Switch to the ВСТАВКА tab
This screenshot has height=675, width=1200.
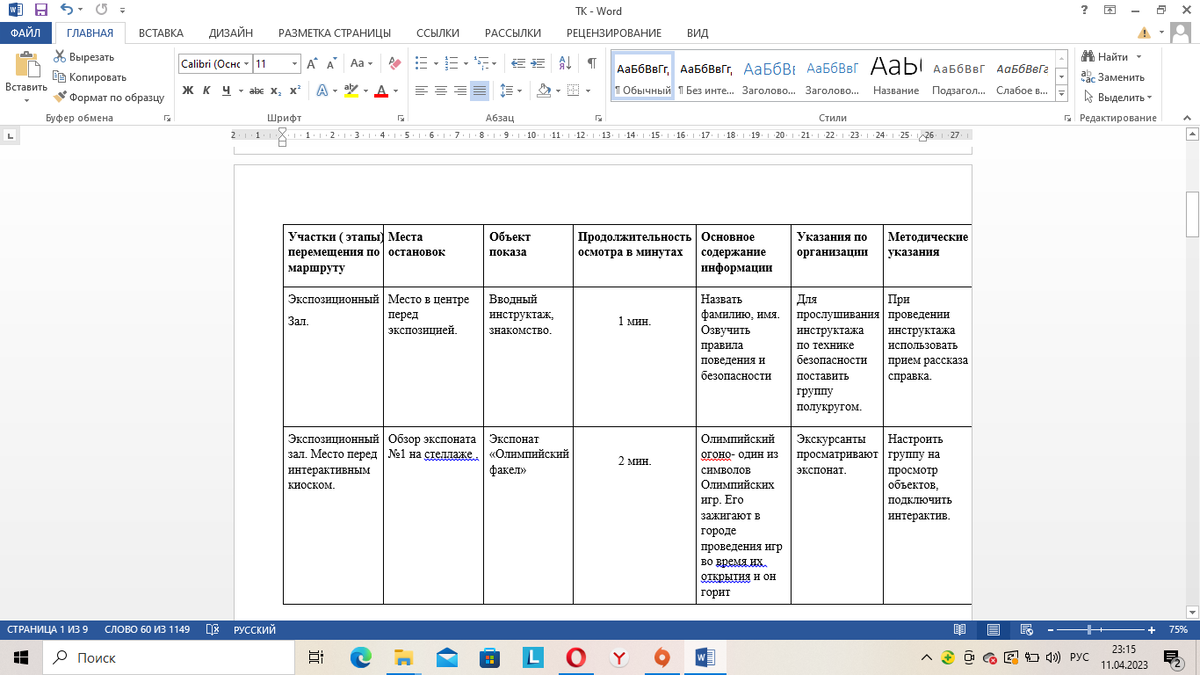click(161, 33)
